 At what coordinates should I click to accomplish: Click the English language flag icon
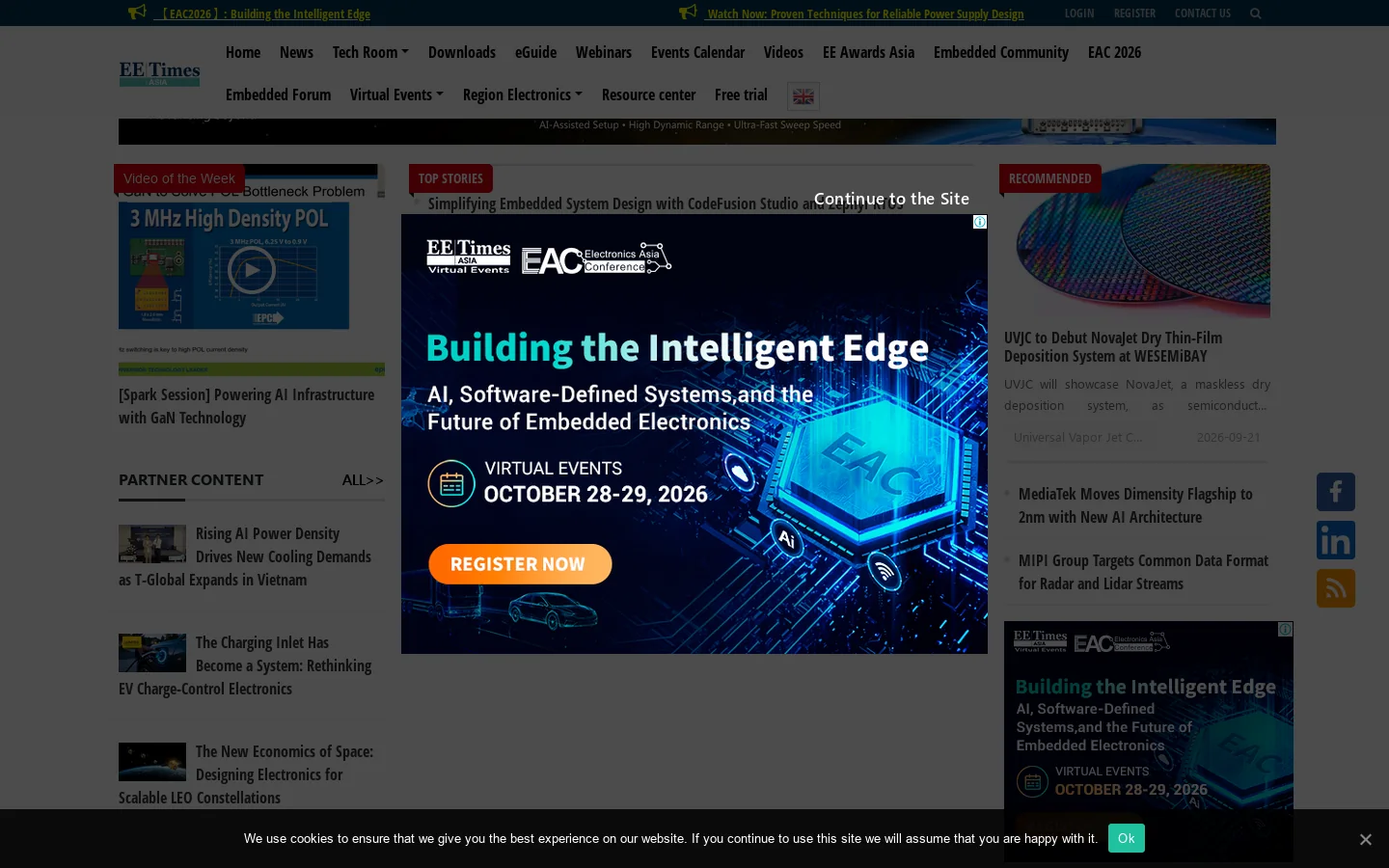(803, 96)
